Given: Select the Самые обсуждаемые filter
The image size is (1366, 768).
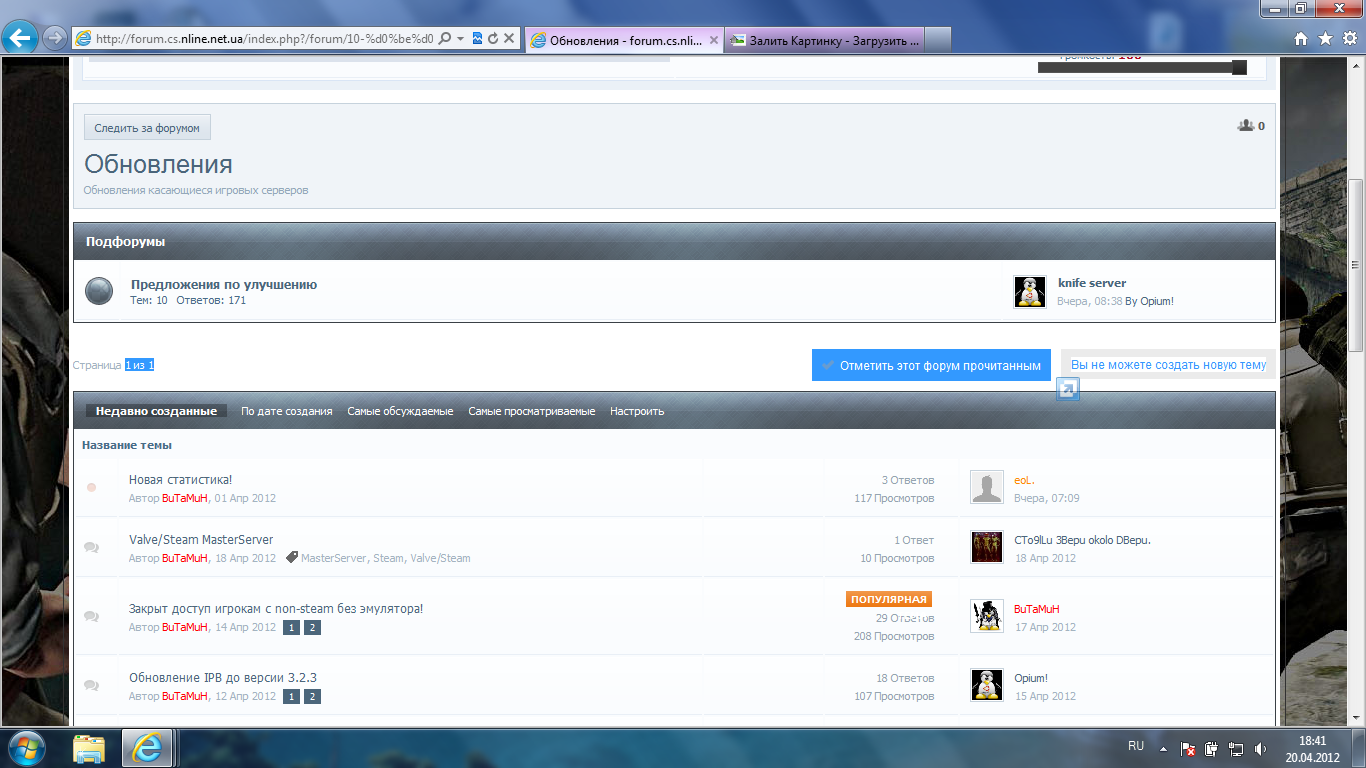Looking at the screenshot, I should [400, 411].
